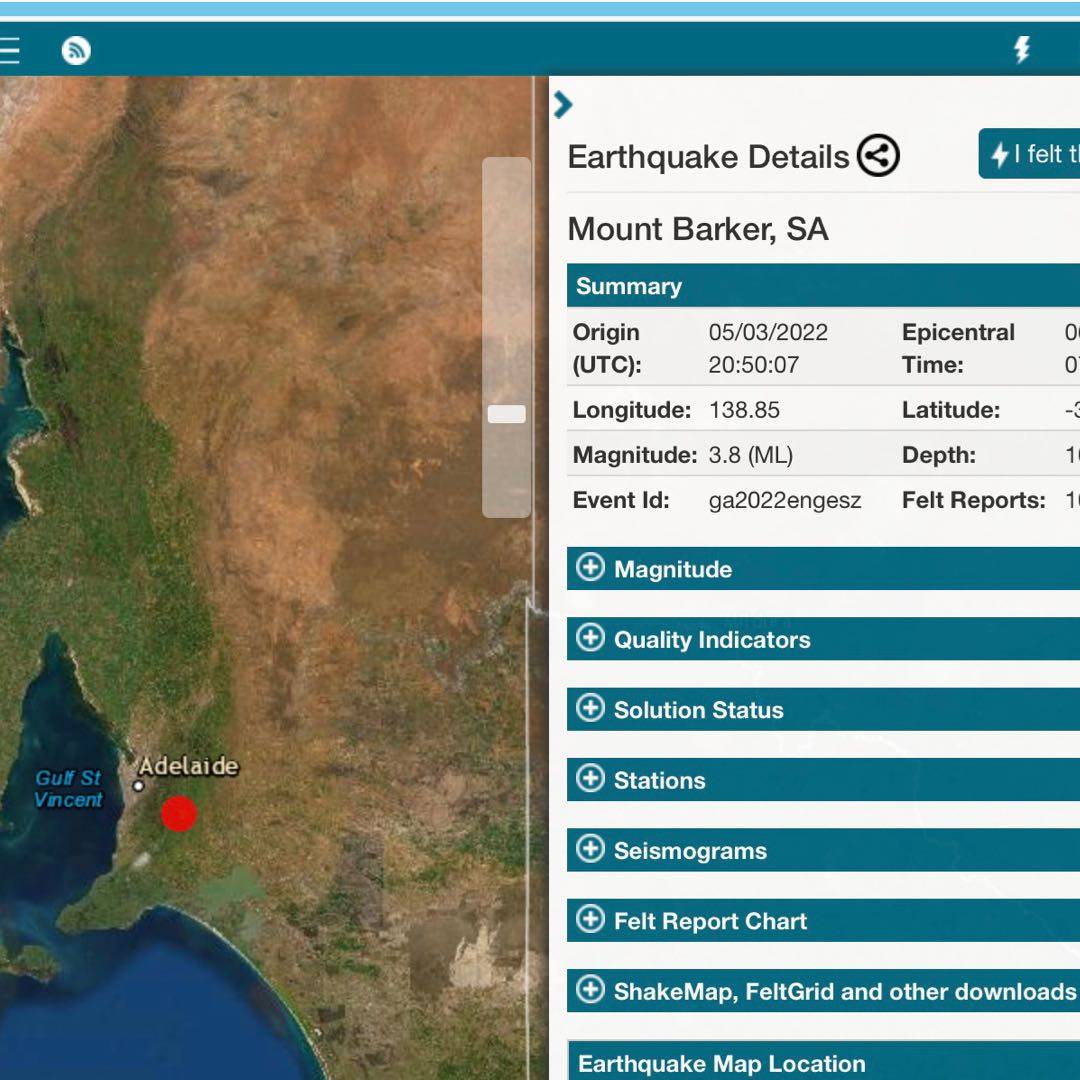Open the hamburger menu in the top bar
This screenshot has width=1080, height=1080.
click(8, 50)
